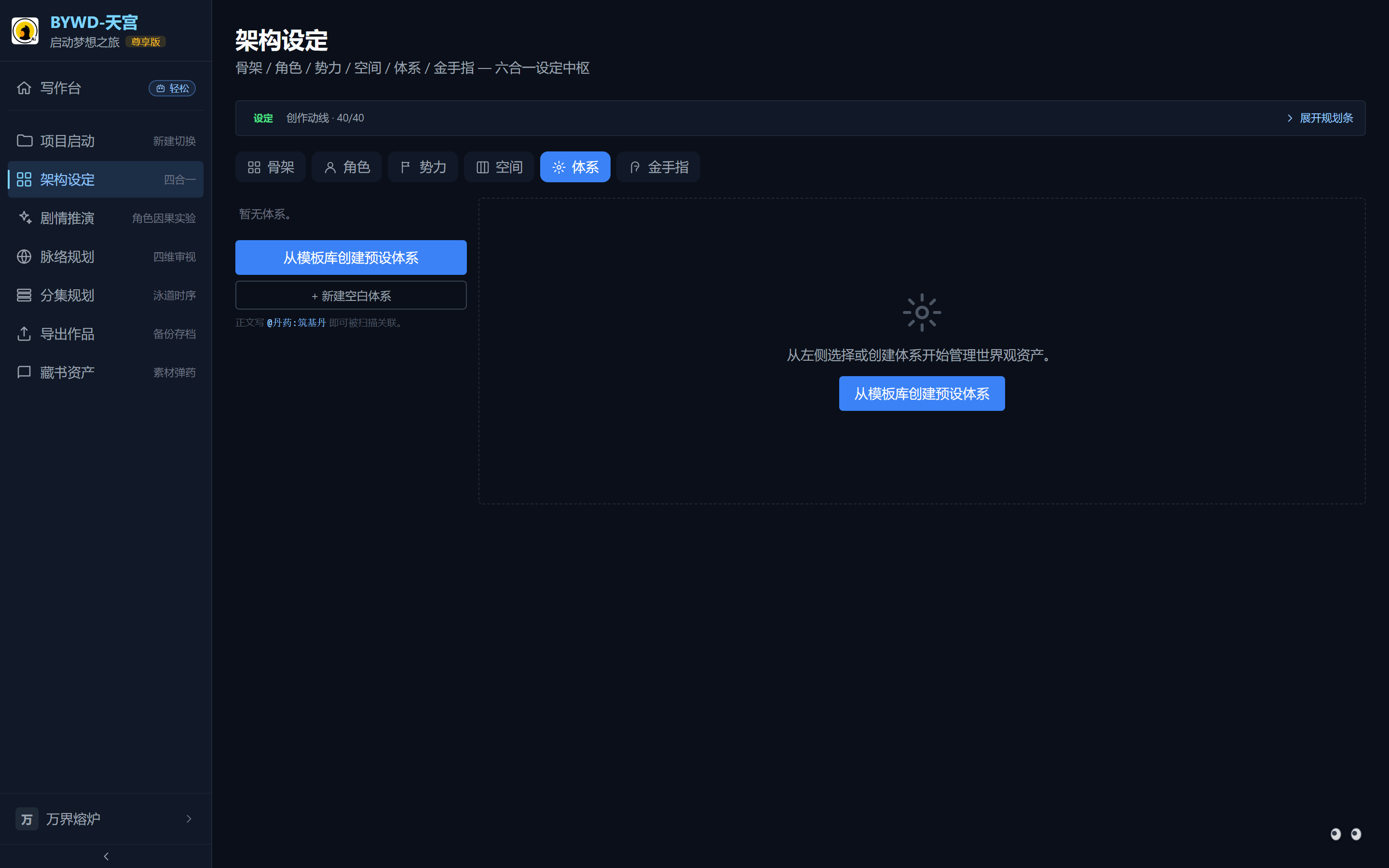
Task: Expand the 万界熔炉 chevron
Action: [189, 819]
